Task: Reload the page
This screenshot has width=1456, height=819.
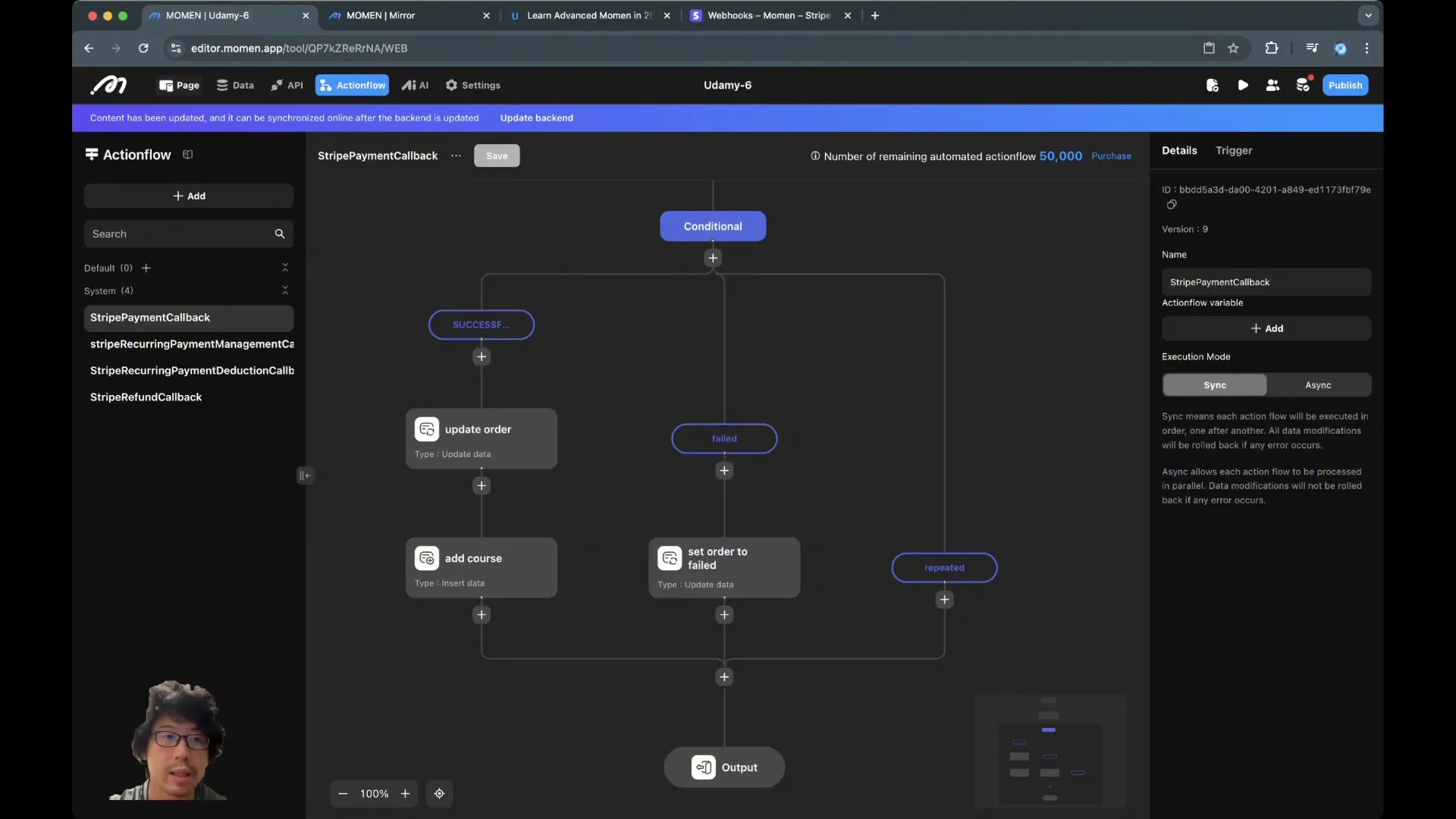Action: point(143,49)
